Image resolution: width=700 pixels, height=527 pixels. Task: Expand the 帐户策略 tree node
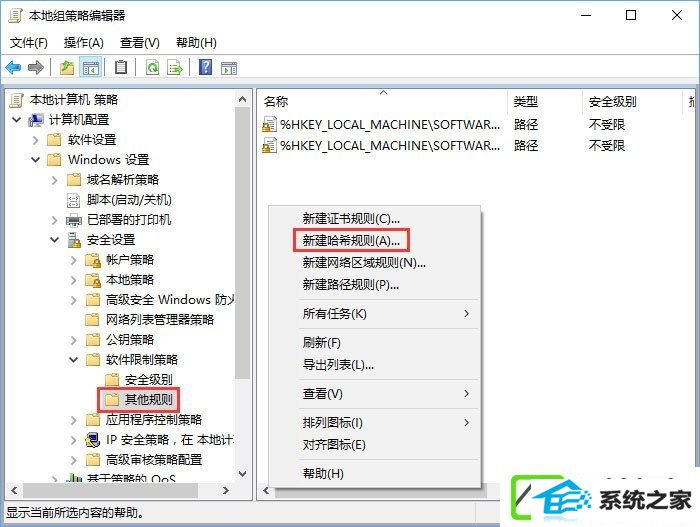(x=74, y=260)
